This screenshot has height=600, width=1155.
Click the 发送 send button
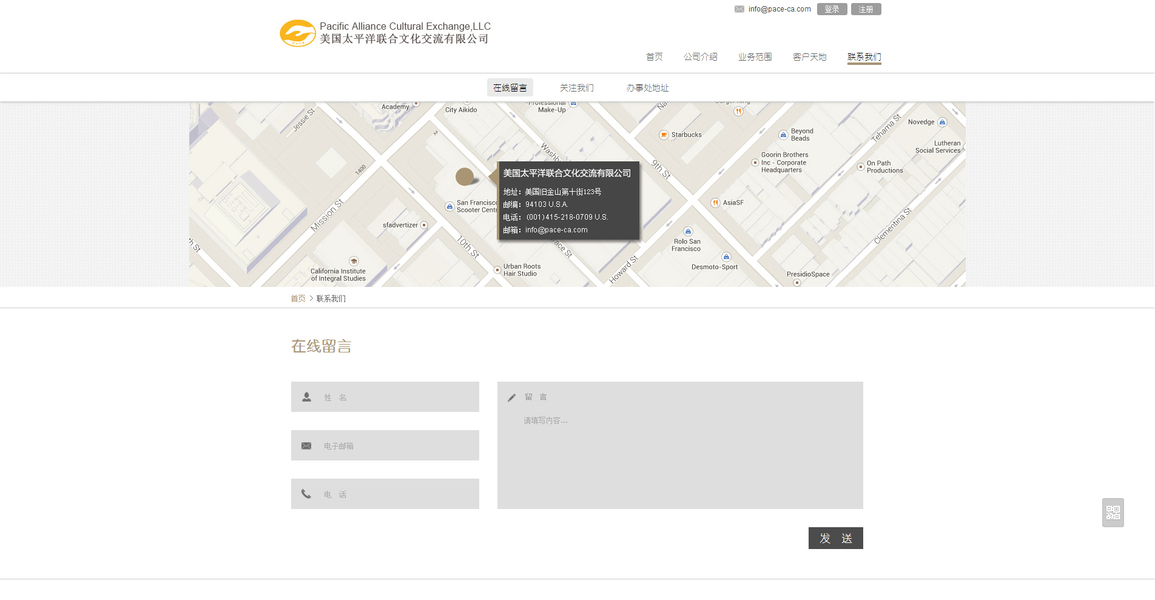point(835,538)
